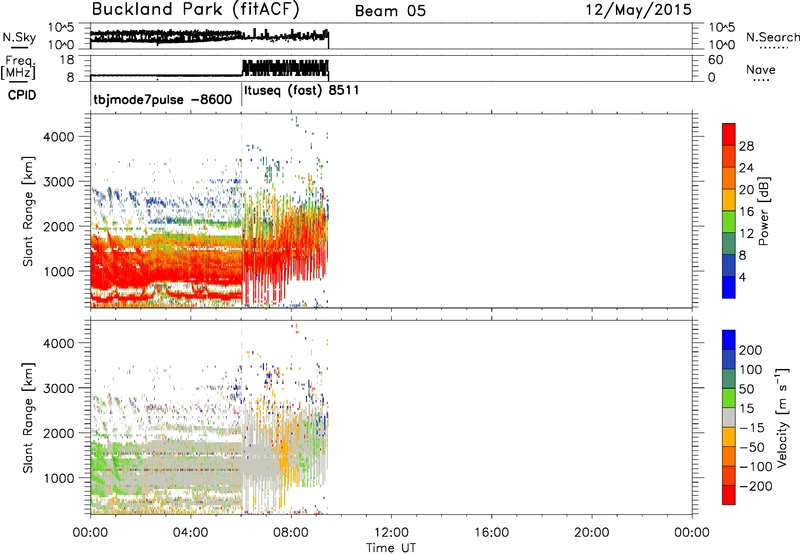Click the '20:00' time axis tick label
800x554 pixels.
click(x=592, y=533)
